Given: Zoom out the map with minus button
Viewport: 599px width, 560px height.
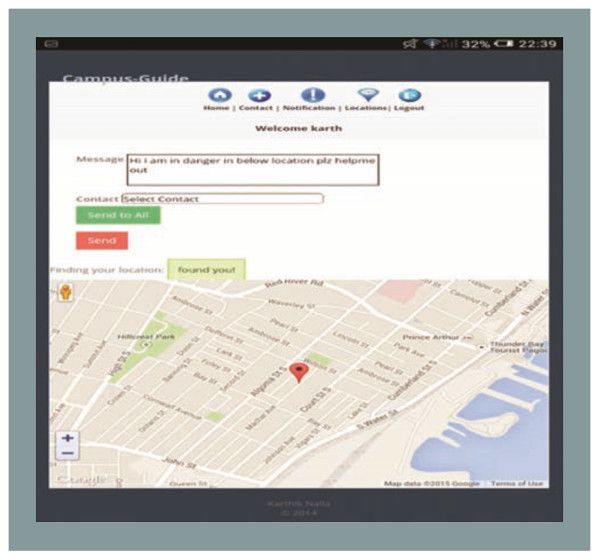Looking at the screenshot, I should 68,453.
